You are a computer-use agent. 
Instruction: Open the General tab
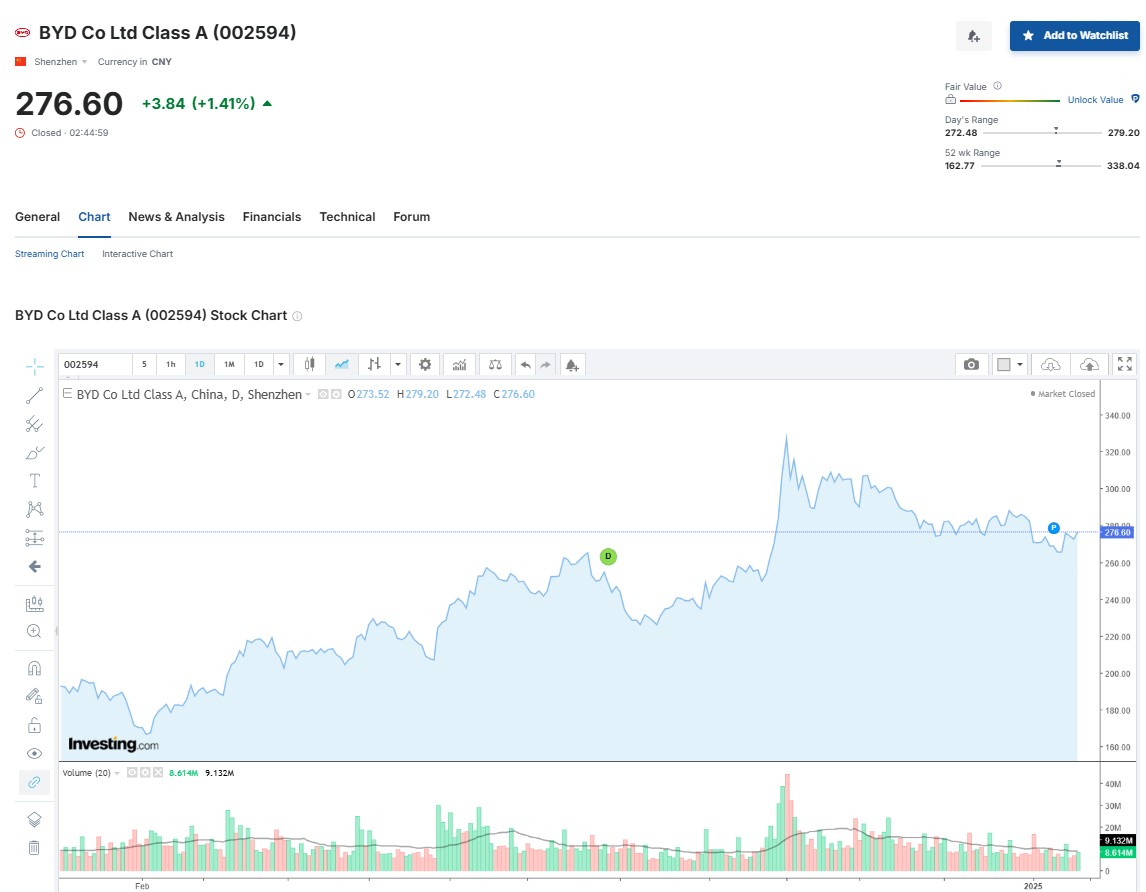pyautogui.click(x=37, y=216)
